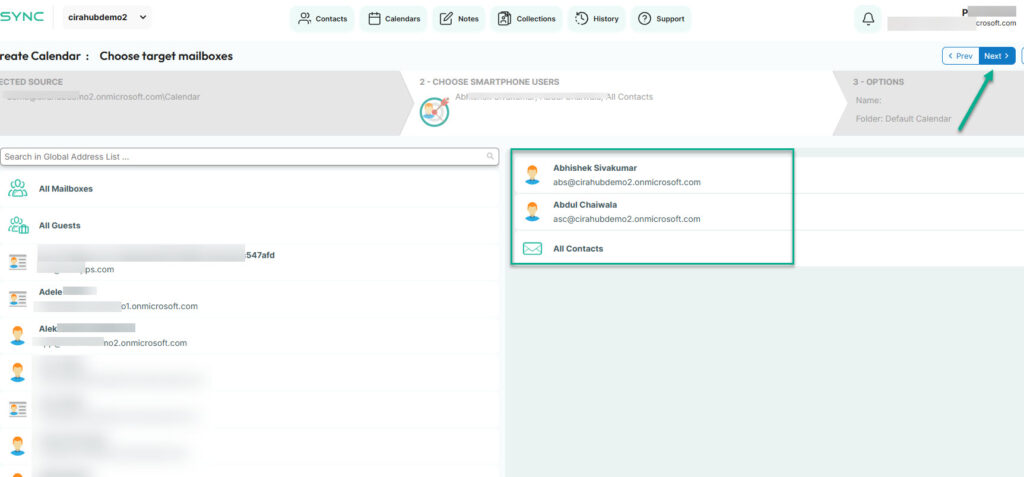This screenshot has height=477, width=1024.
Task: Expand the cirahubdemo2 tenant dropdown
Action: (107, 18)
